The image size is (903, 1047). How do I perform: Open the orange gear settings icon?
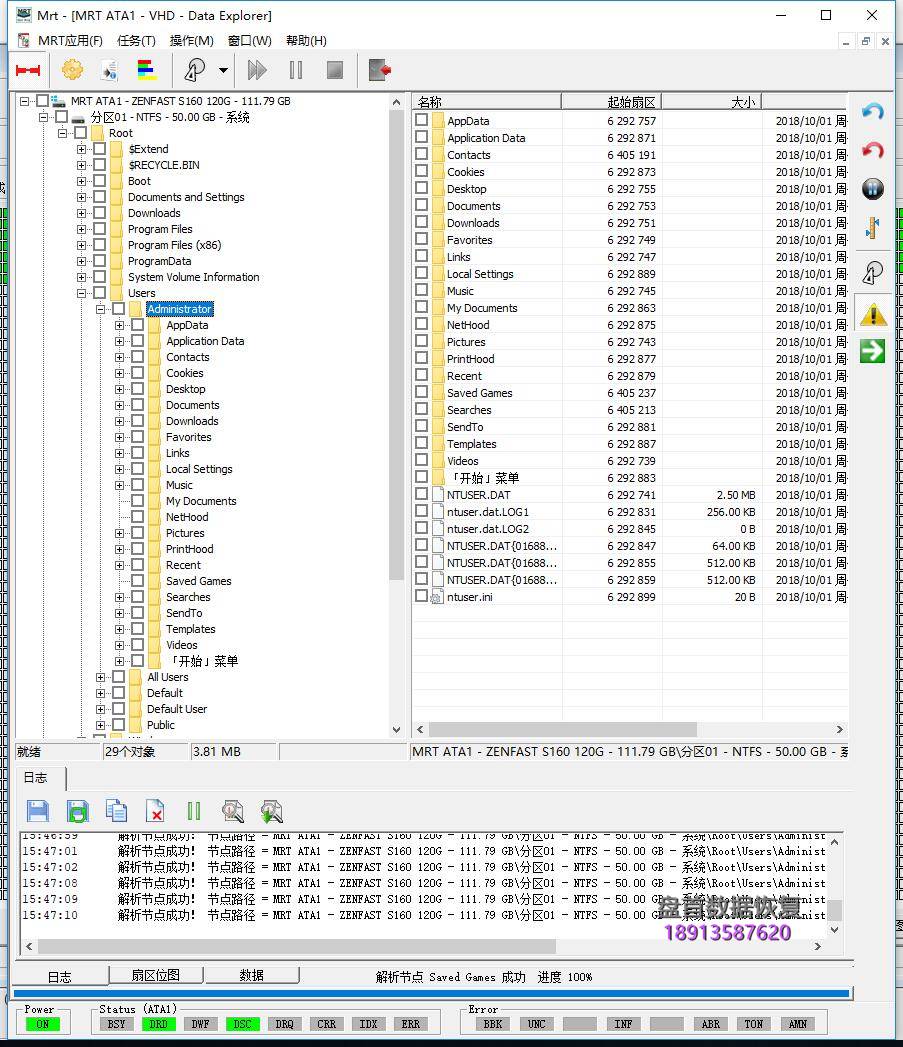click(x=72, y=69)
